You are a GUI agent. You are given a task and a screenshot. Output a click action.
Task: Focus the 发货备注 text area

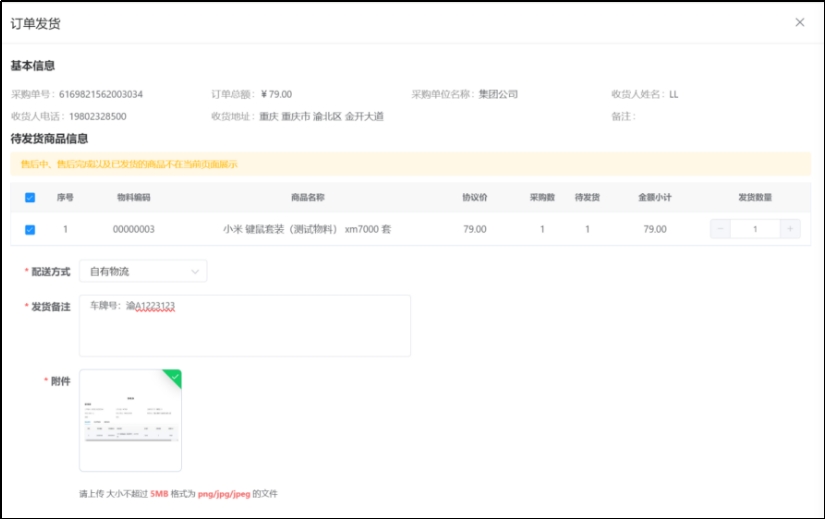pos(244,325)
